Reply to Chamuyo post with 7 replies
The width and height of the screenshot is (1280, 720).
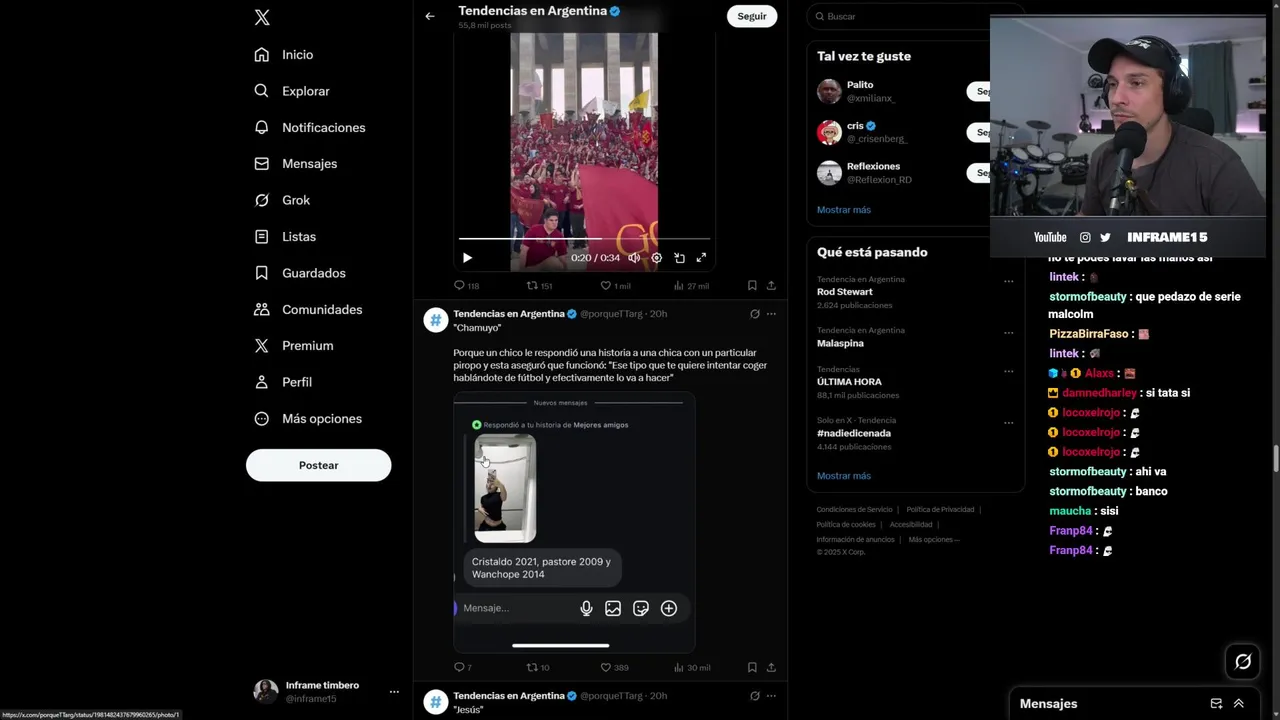click(x=463, y=668)
